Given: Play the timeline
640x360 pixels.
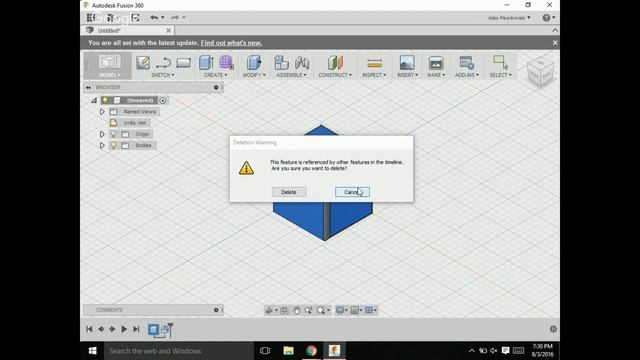Looking at the screenshot, I should click(124, 329).
